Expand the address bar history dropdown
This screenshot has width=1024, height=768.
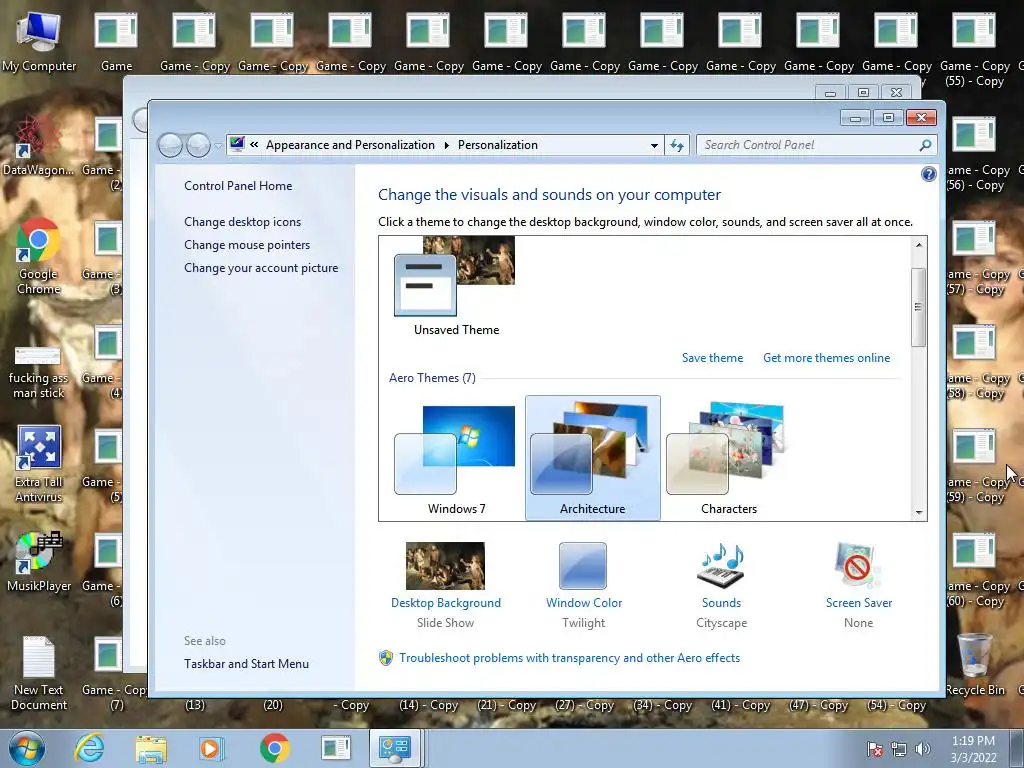tap(654, 145)
